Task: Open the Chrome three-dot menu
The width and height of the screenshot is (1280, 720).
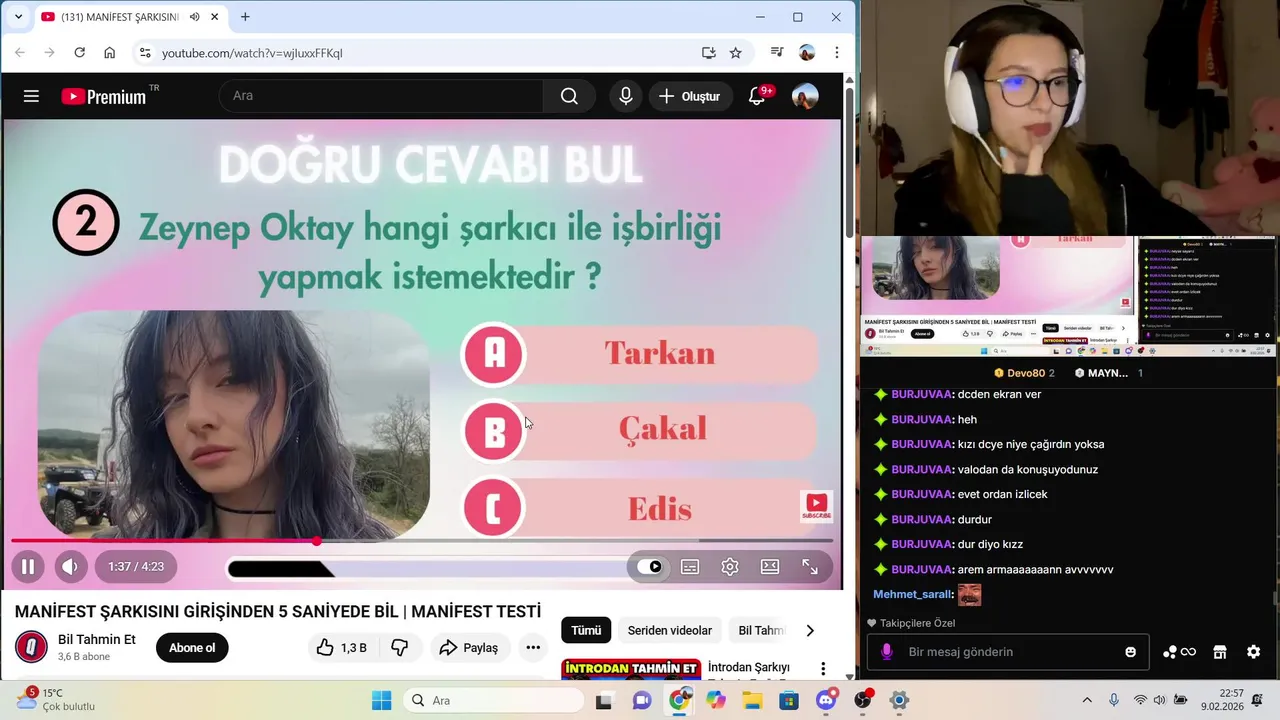Action: click(837, 53)
